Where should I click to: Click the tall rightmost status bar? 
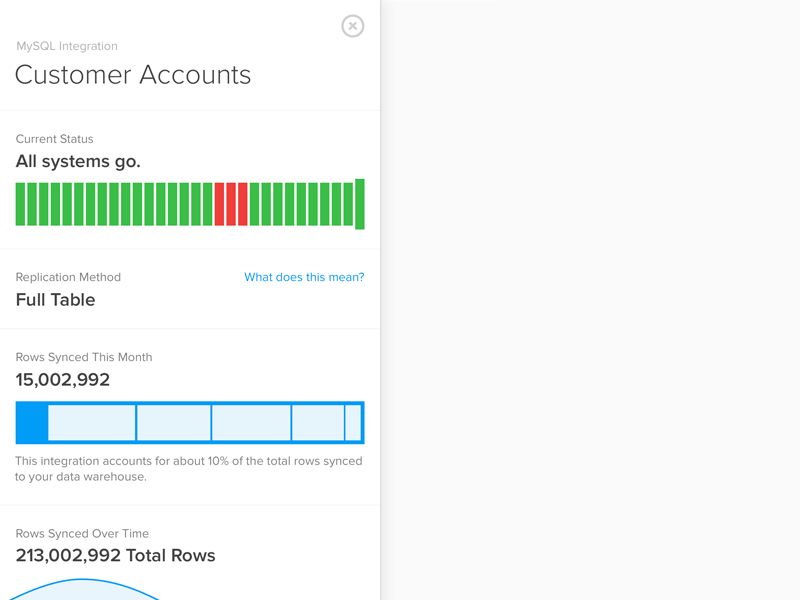pos(360,203)
